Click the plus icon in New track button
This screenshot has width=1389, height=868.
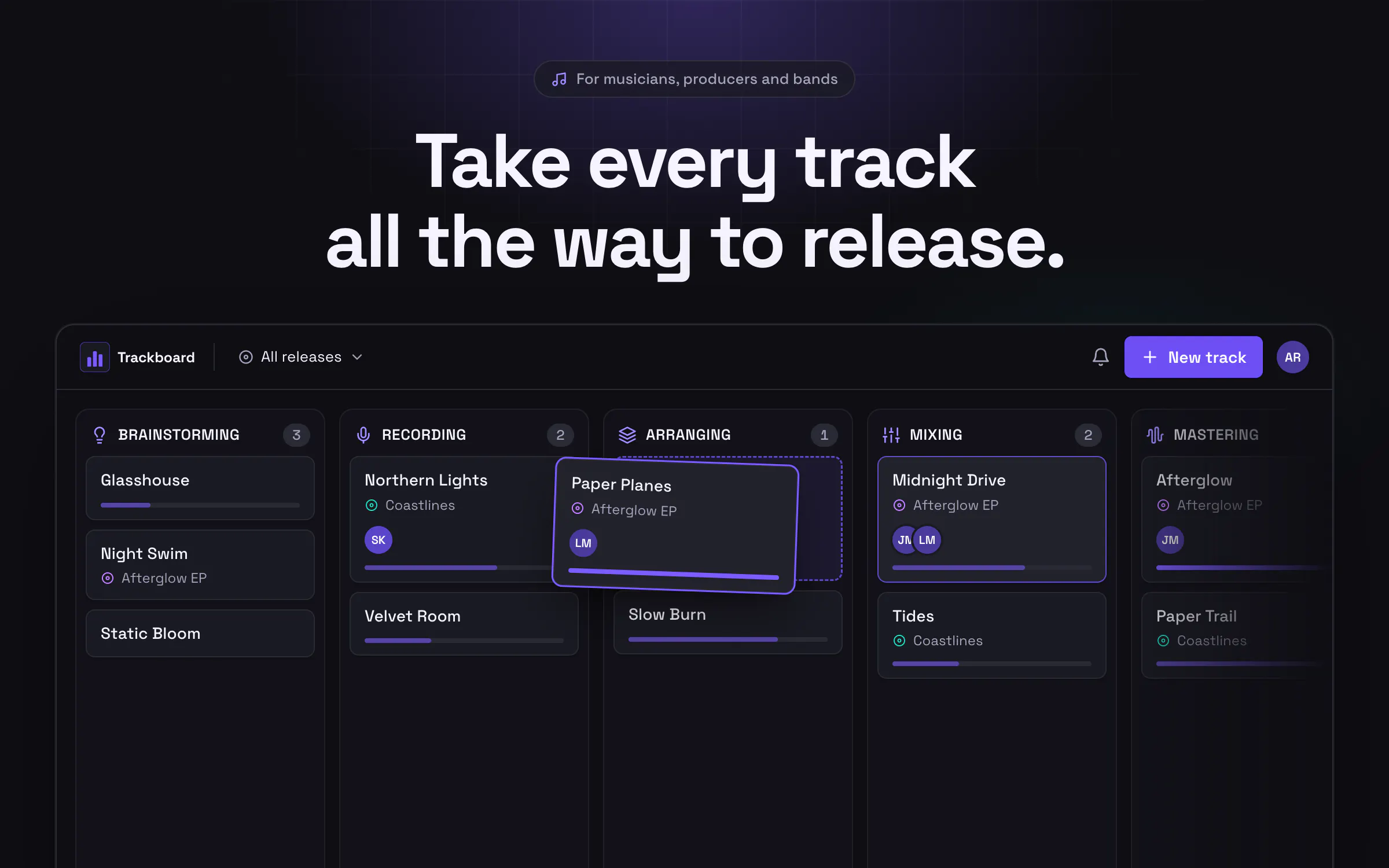point(1150,357)
